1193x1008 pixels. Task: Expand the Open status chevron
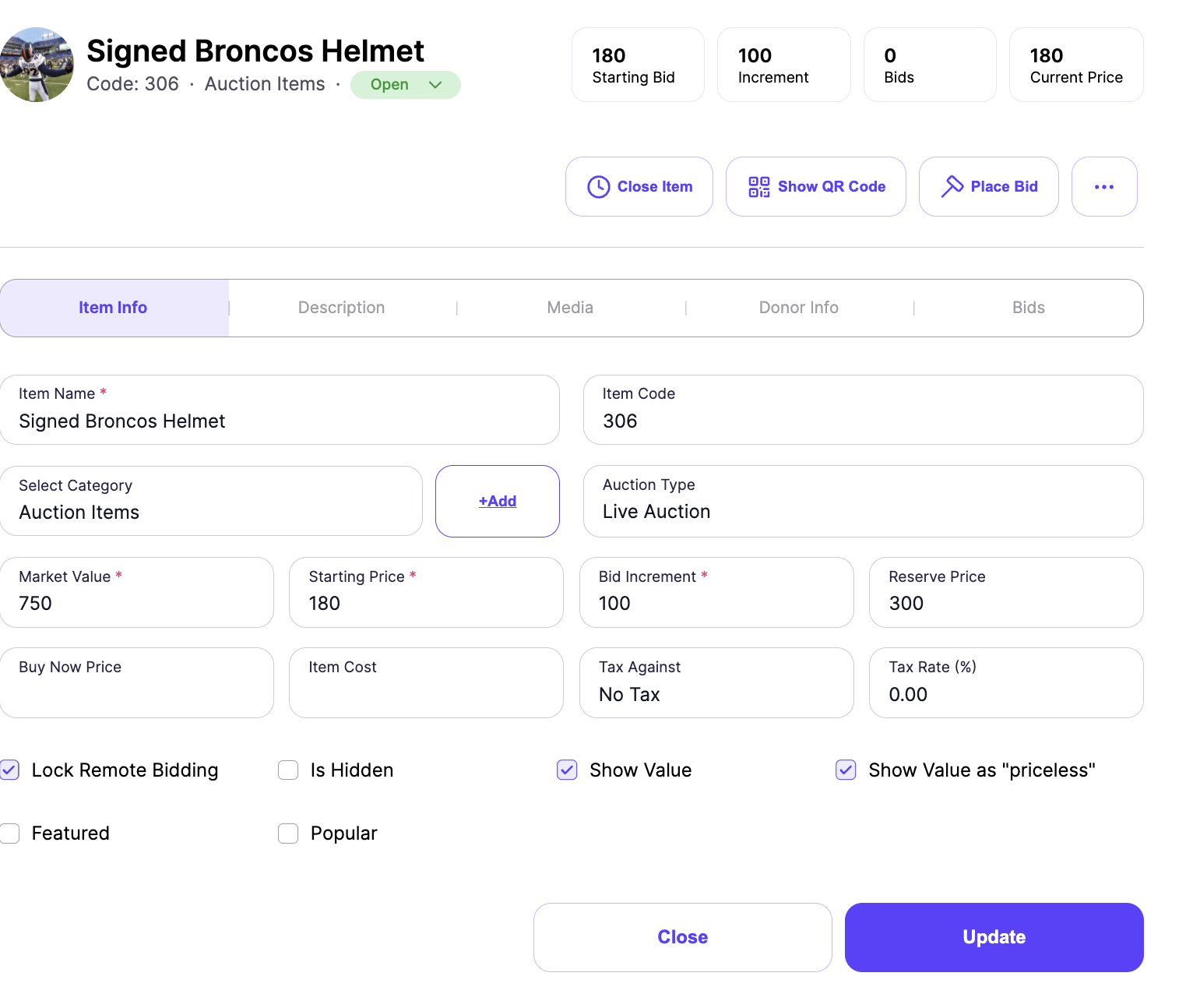click(x=435, y=85)
